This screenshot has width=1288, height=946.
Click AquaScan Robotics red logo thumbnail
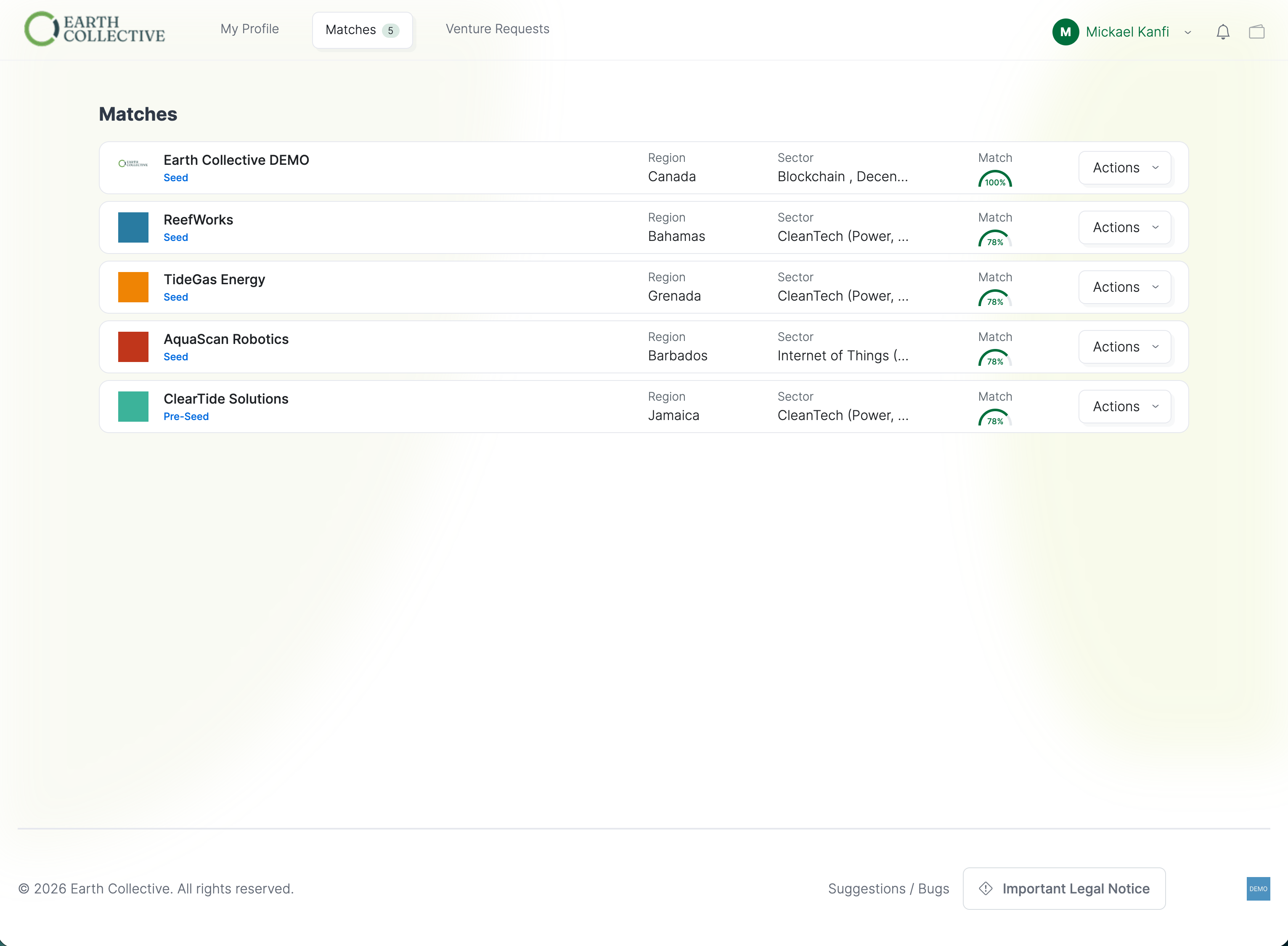(133, 347)
